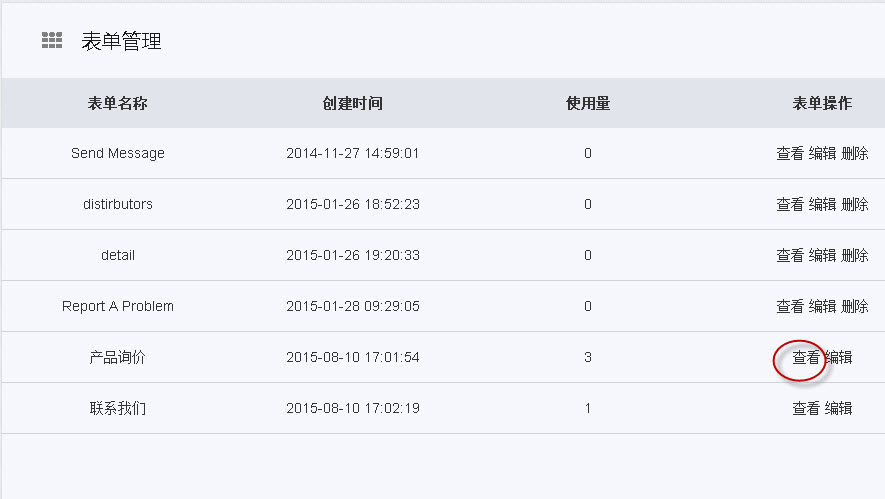Click the 使用量 column header
The width and height of the screenshot is (885, 499).
[x=588, y=104]
